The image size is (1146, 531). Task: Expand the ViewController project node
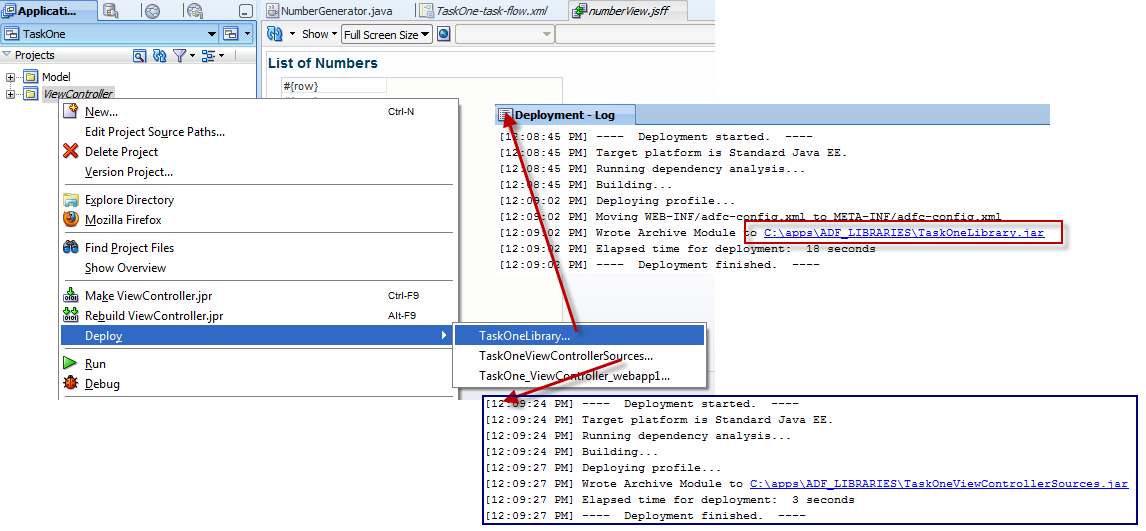[11, 94]
